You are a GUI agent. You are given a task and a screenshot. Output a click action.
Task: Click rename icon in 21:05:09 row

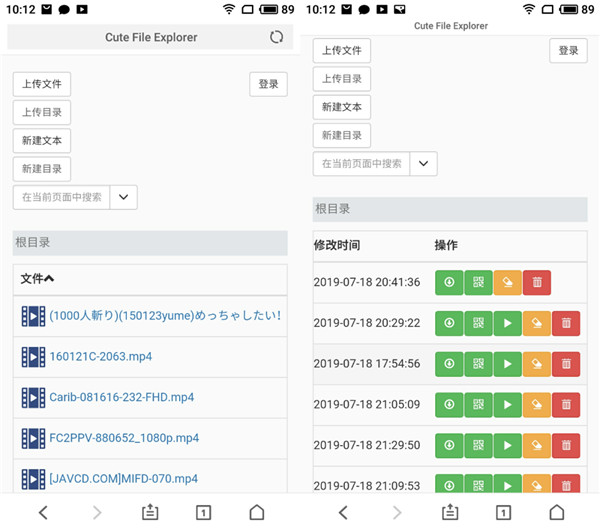pos(536,405)
